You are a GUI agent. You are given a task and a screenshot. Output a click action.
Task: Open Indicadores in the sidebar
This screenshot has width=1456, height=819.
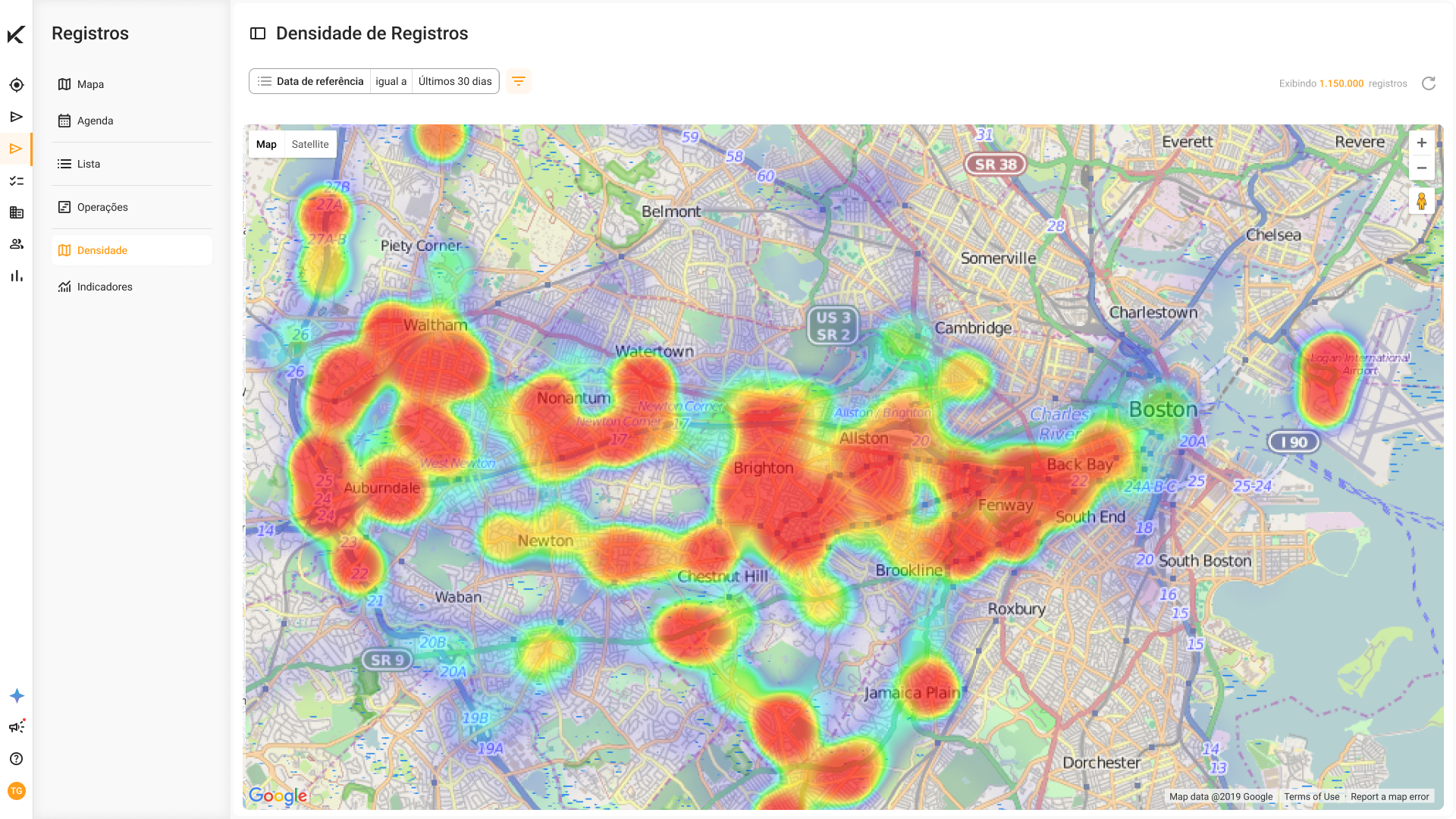coord(132,287)
